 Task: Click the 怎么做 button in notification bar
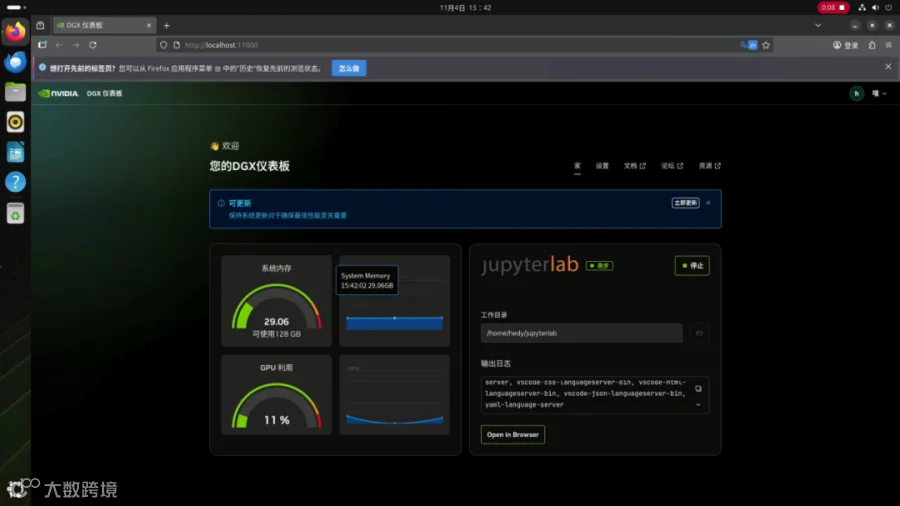coord(348,68)
